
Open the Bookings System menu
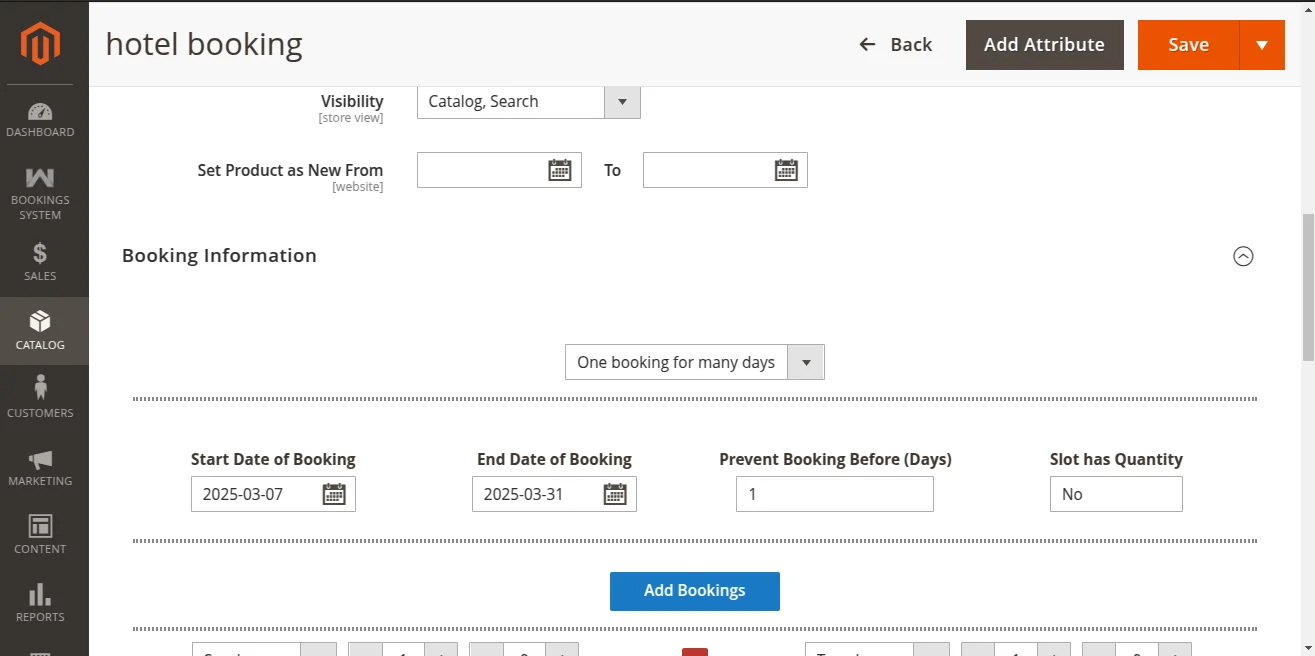(40, 193)
